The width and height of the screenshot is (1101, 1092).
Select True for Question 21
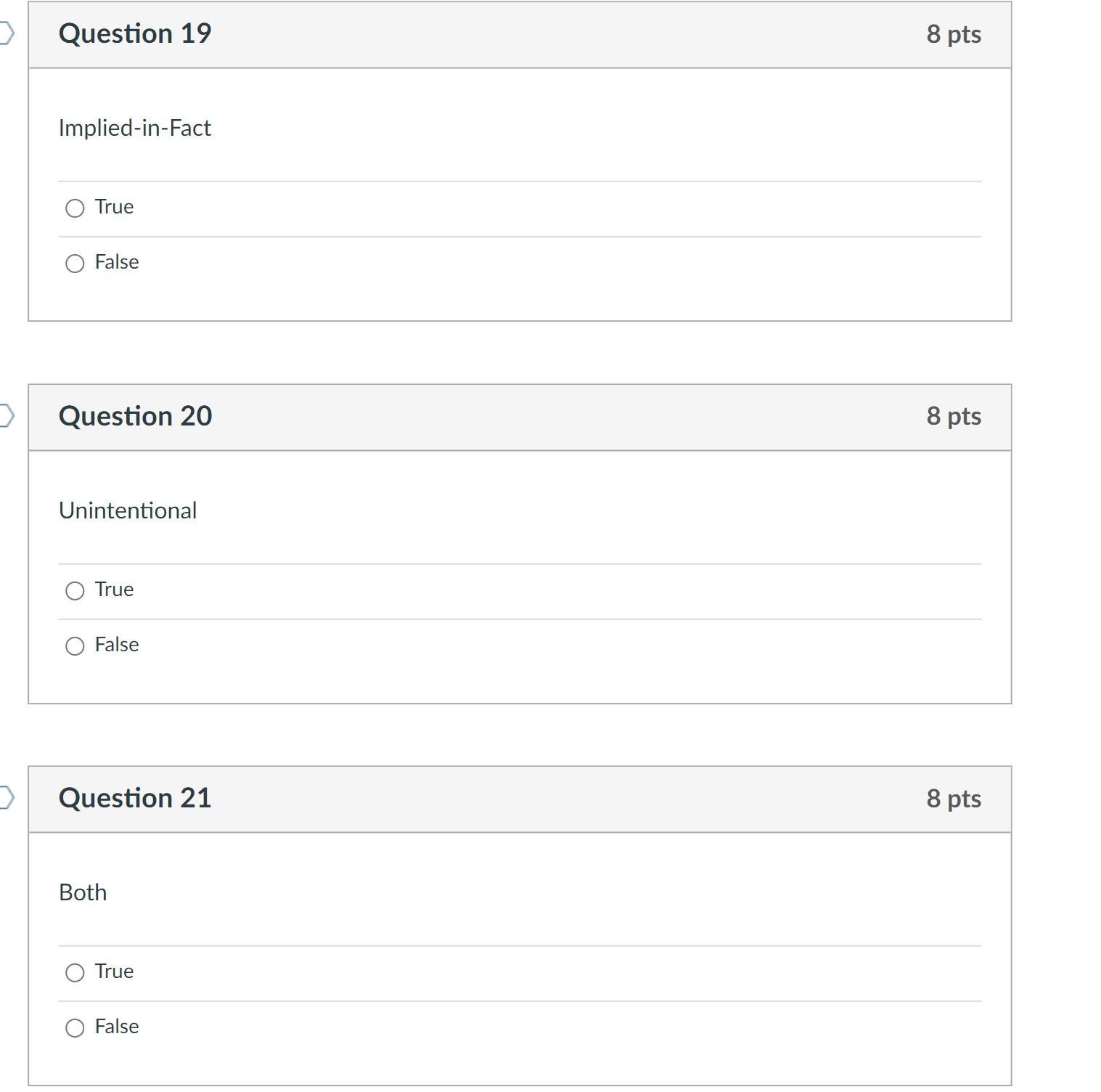point(75,972)
